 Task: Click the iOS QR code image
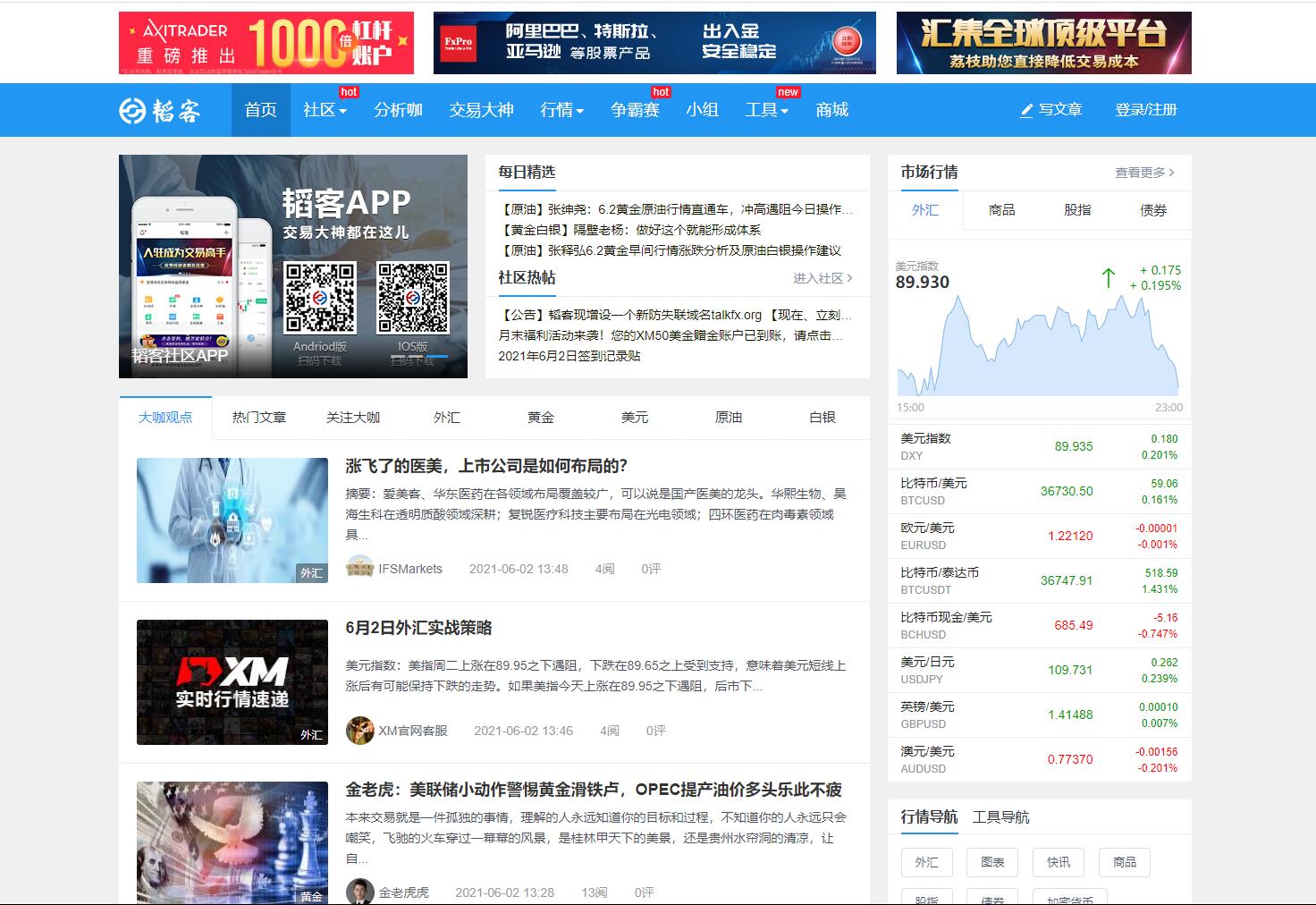click(x=412, y=298)
